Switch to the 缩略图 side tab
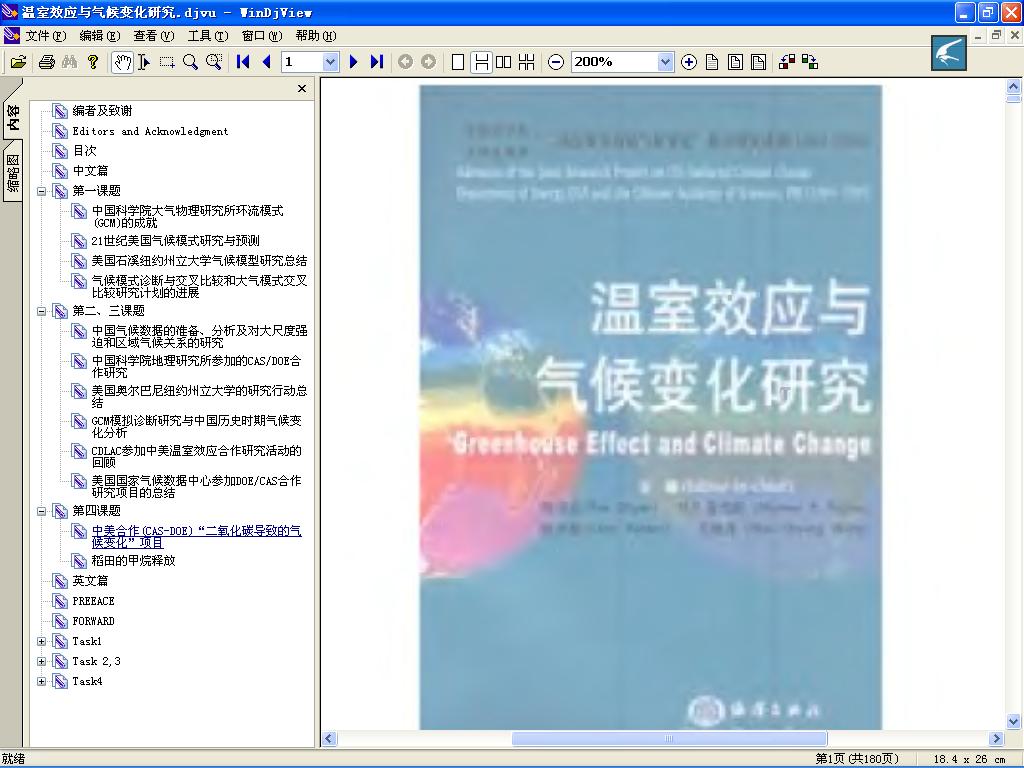Screen dimensions: 1024x768 point(12,174)
